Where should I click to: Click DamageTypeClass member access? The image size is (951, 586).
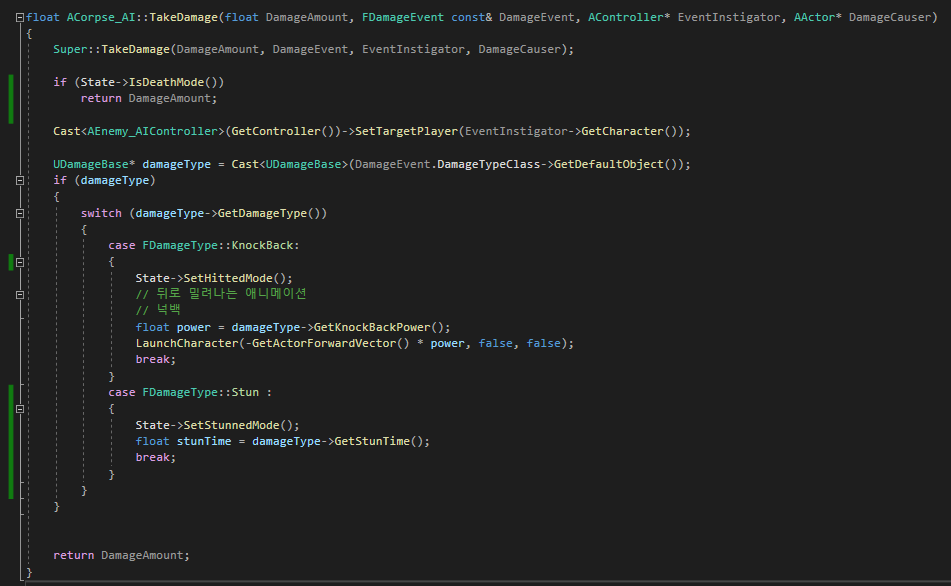tap(488, 164)
